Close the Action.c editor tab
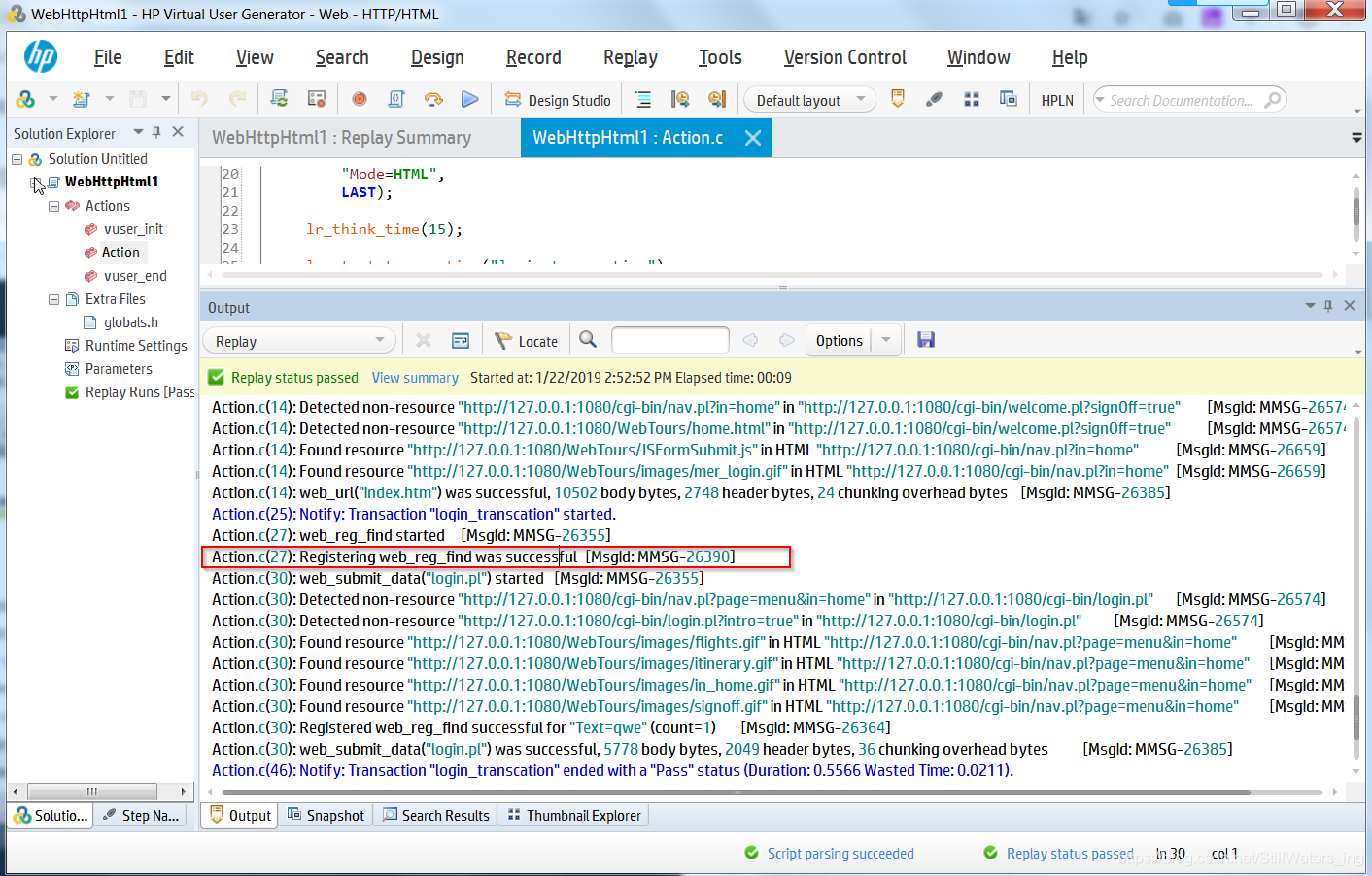The width and height of the screenshot is (1372, 876). (x=753, y=138)
